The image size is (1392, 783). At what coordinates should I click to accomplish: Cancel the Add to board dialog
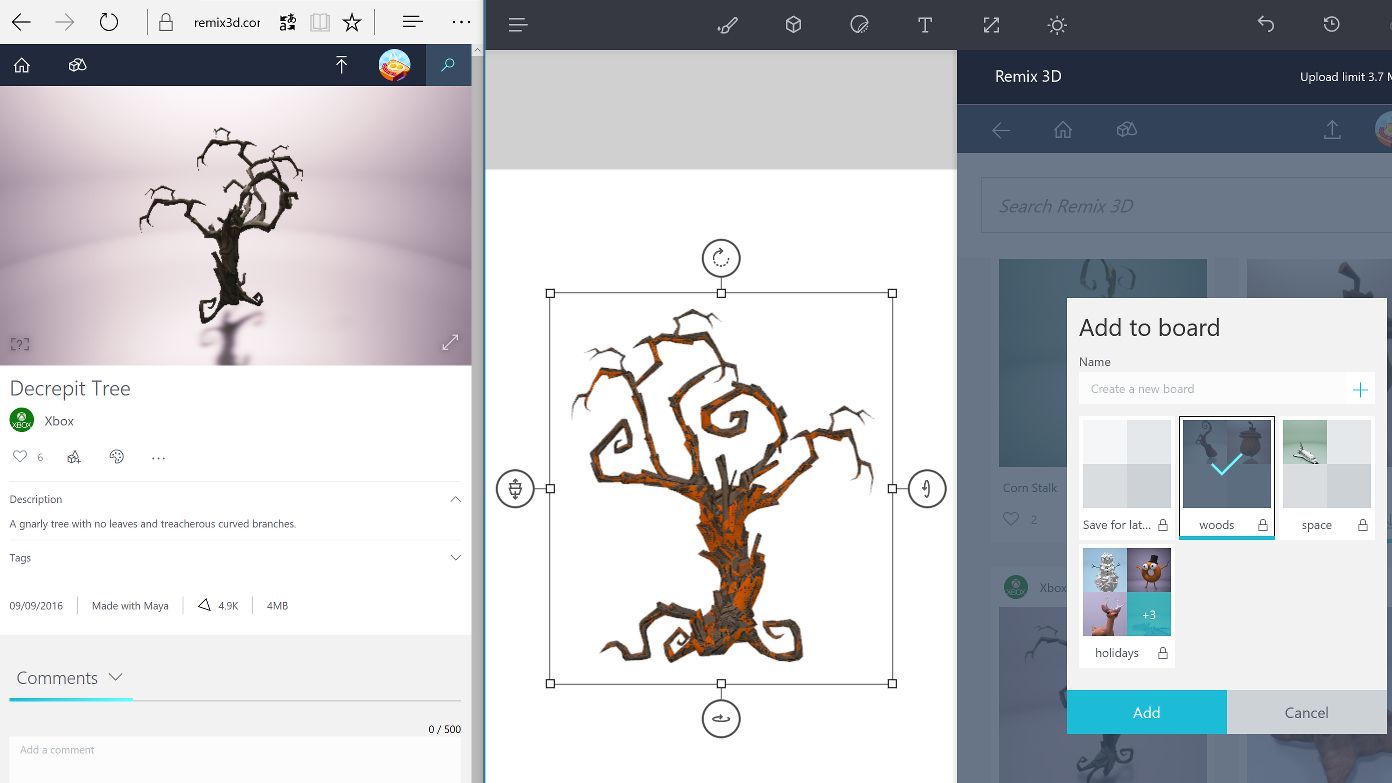[1306, 712]
